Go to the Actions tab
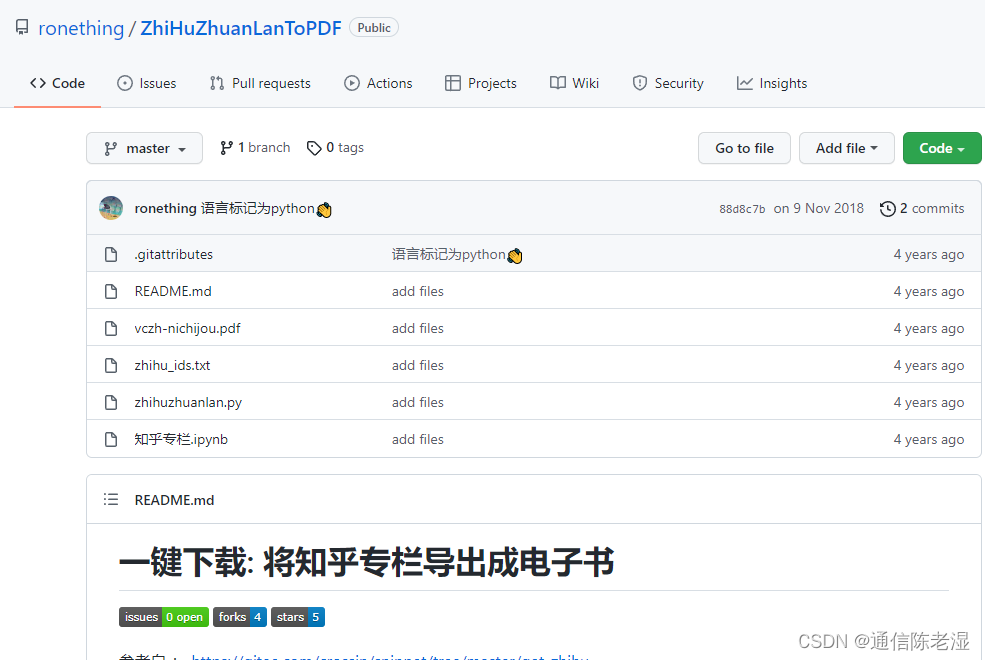Image resolution: width=985 pixels, height=660 pixels. [x=378, y=83]
